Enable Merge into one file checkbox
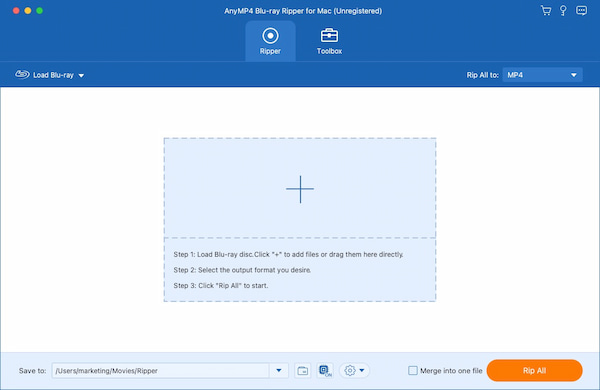This screenshot has width=600, height=390. pyautogui.click(x=412, y=370)
